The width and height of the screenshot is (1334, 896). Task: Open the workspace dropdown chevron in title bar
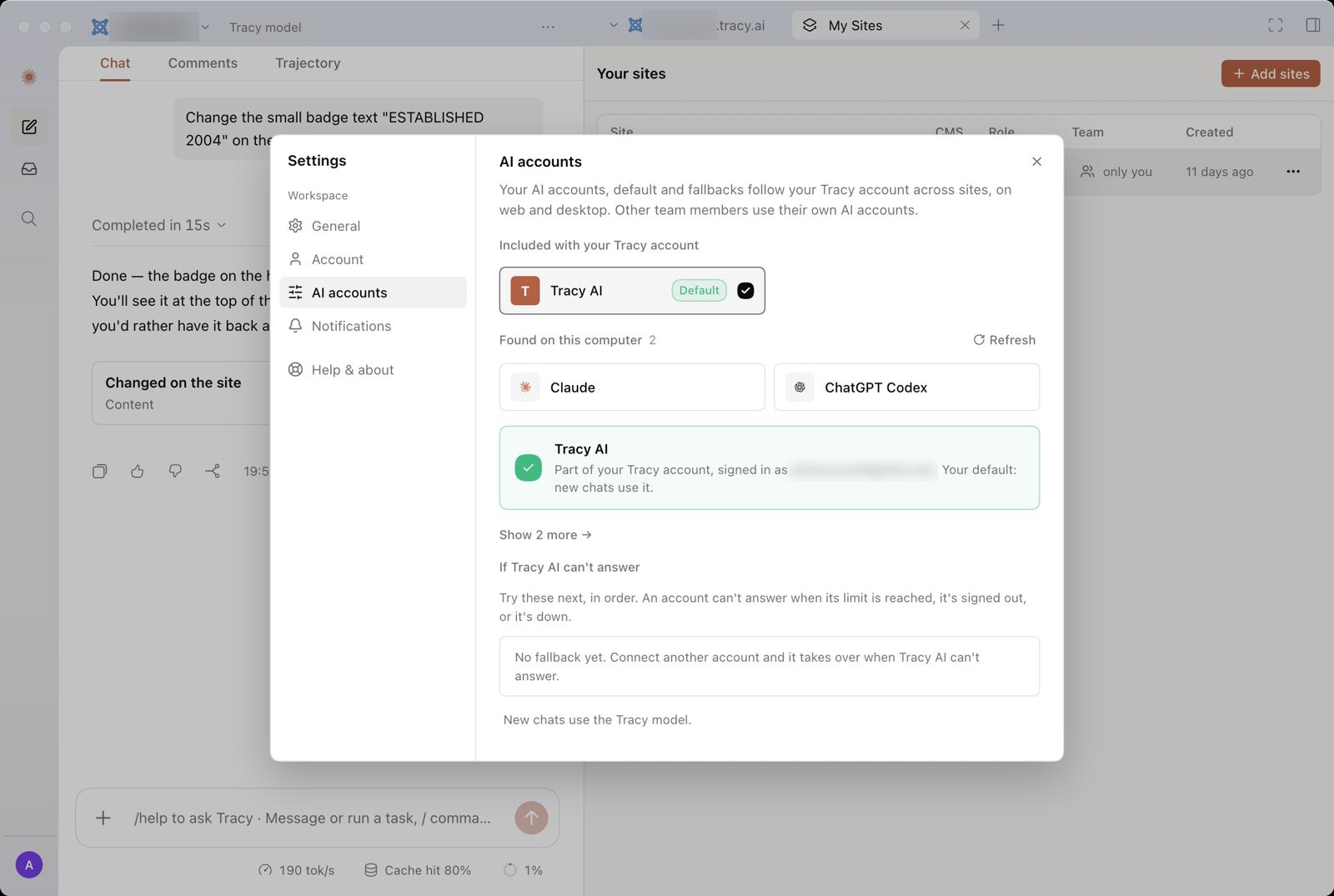click(x=205, y=27)
